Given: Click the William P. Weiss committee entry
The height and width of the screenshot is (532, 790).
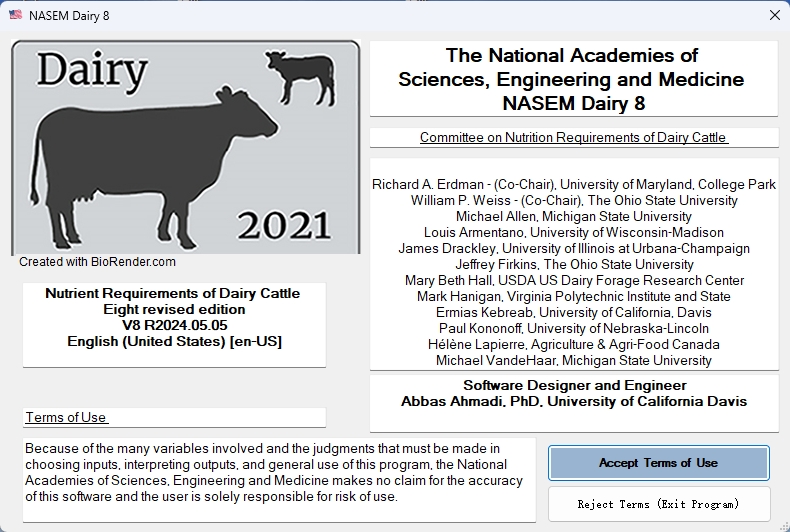Looking at the screenshot, I should (574, 201).
